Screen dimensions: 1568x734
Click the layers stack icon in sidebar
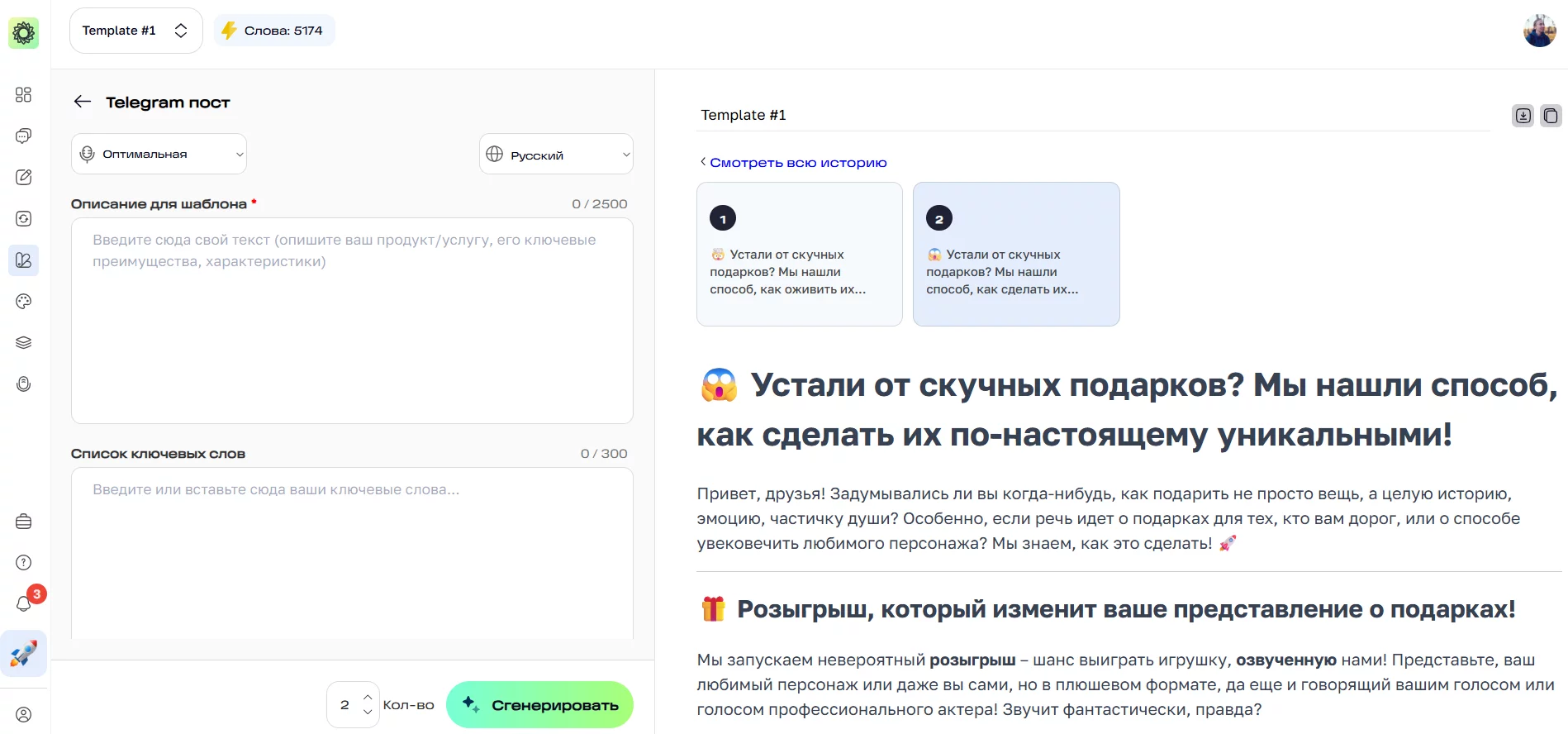pos(23,343)
